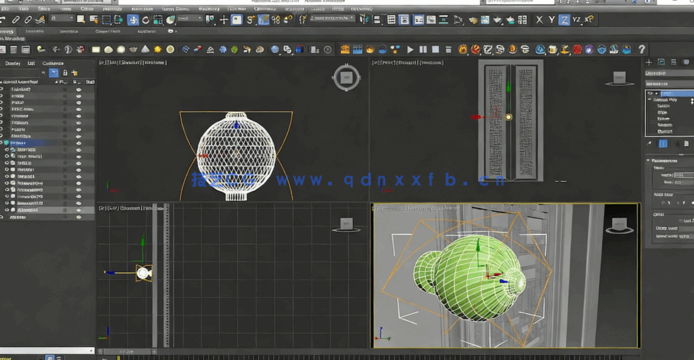The height and width of the screenshot is (360, 694).
Task: Toggle the Percent Snap button
Action: 276,19
